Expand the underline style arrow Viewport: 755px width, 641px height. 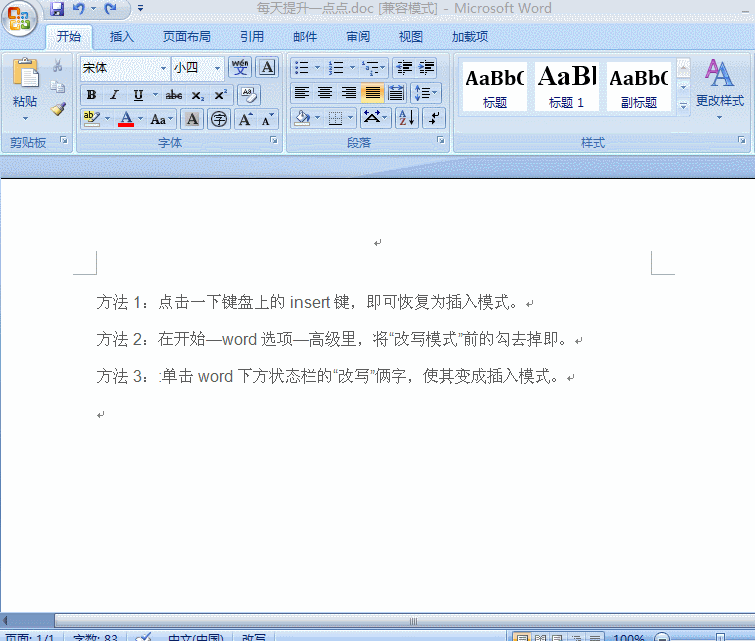click(x=155, y=95)
